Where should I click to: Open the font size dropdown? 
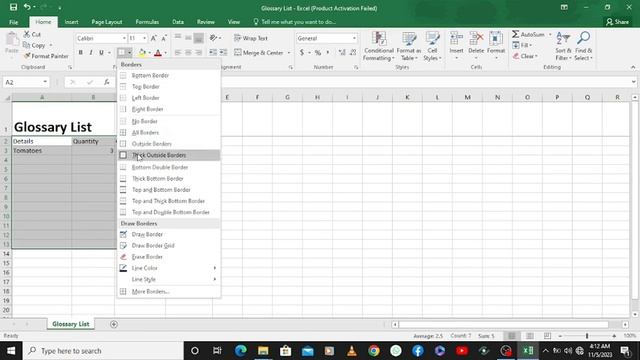click(144, 38)
